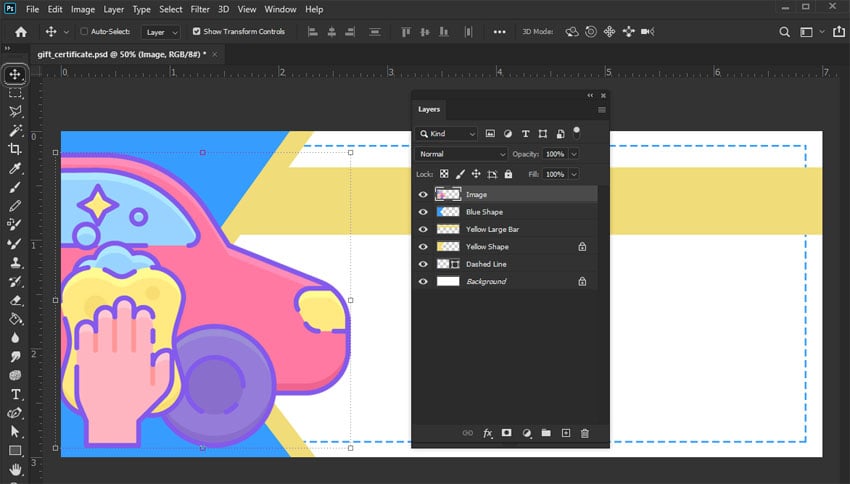
Task: Link layers chain icon
Action: [x=467, y=433]
